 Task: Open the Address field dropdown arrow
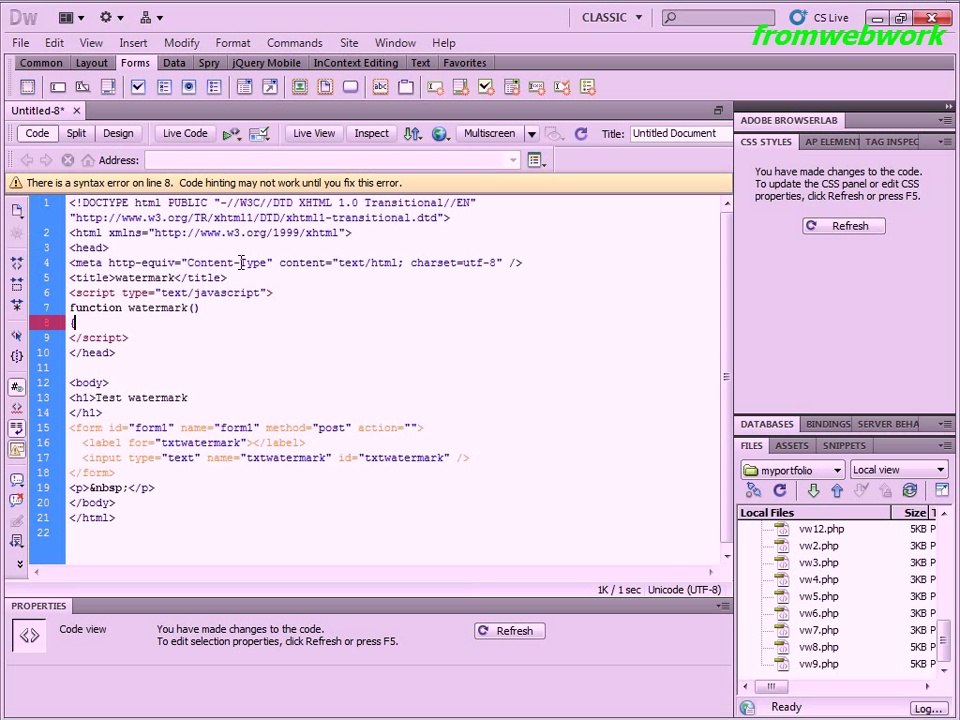pyautogui.click(x=513, y=160)
